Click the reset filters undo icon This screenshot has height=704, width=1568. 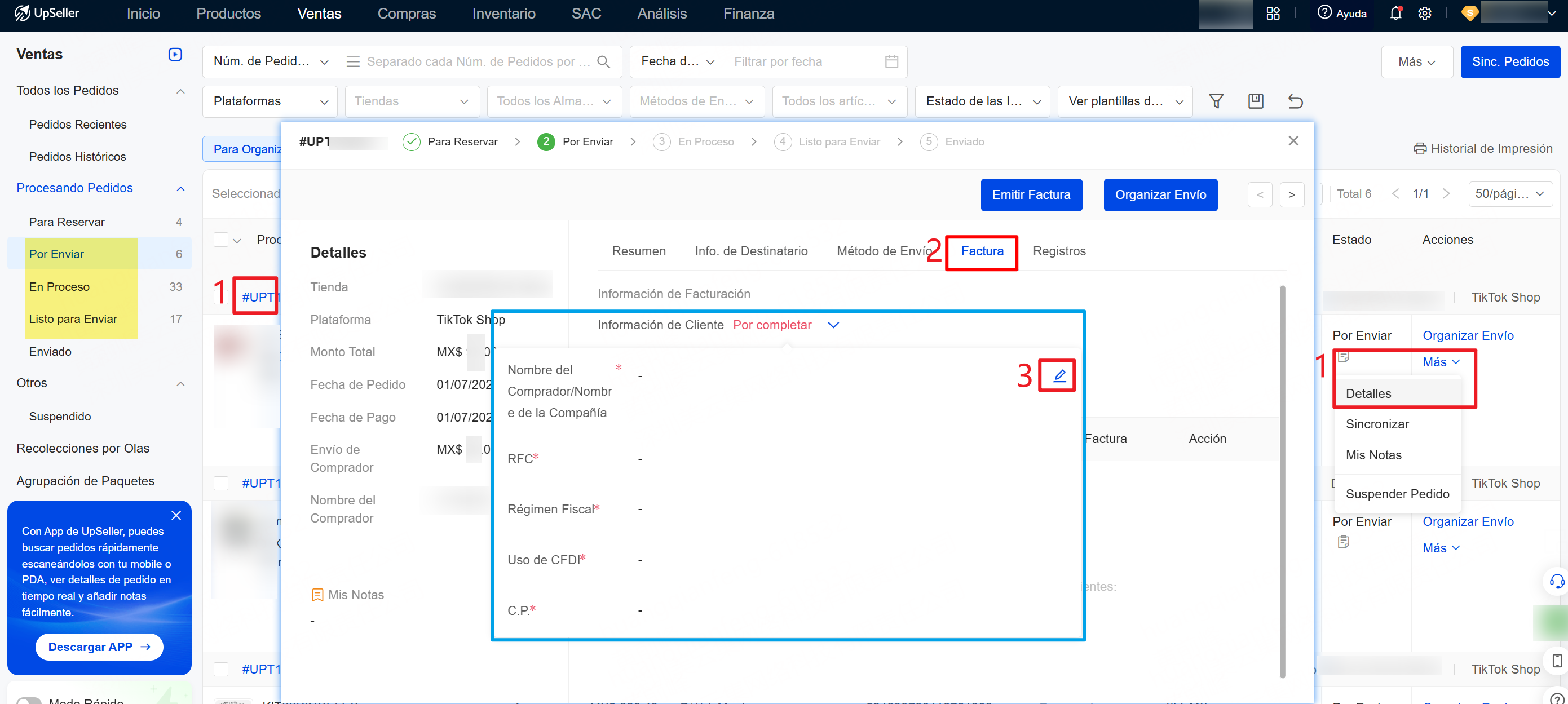pyautogui.click(x=1295, y=101)
